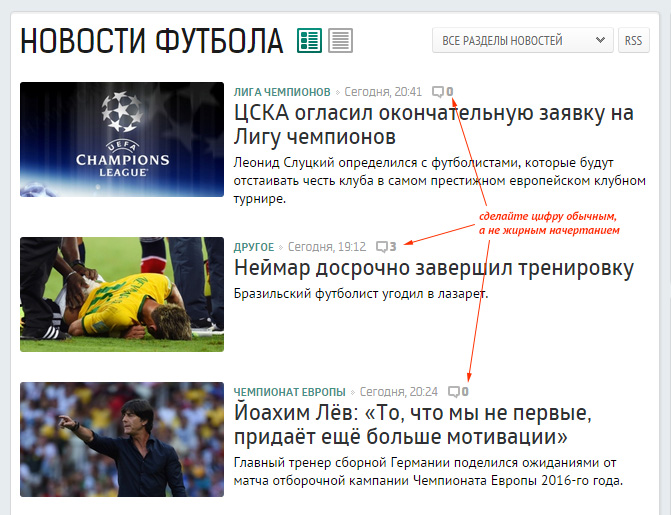
Task: Open headline Неймар досрочно завершил тренировку
Action: click(x=433, y=268)
